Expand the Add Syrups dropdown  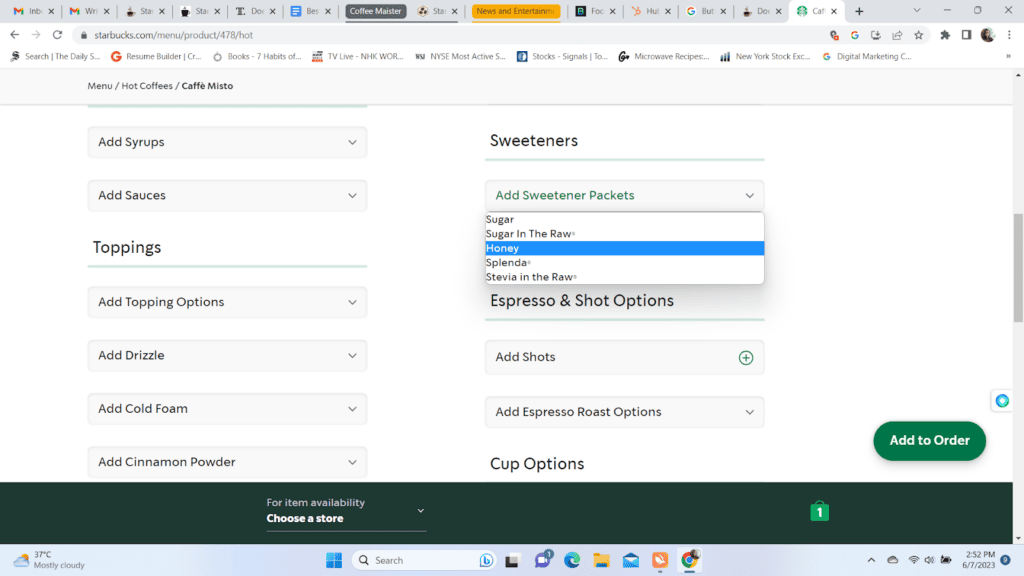(227, 142)
